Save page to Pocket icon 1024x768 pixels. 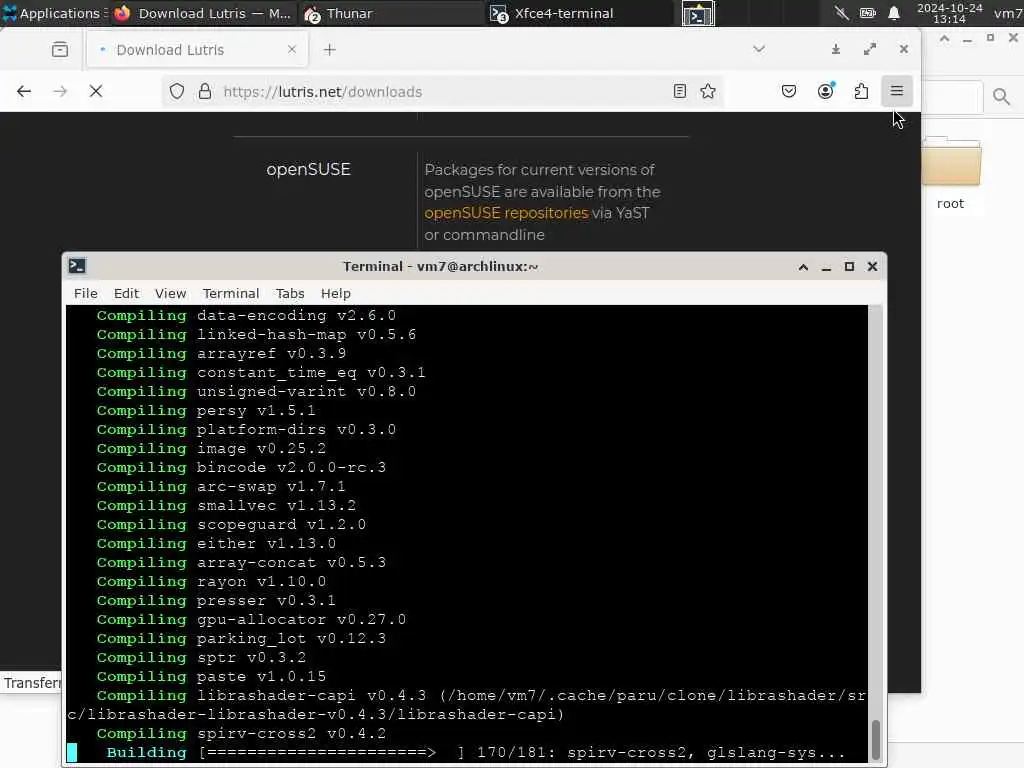[x=789, y=91]
